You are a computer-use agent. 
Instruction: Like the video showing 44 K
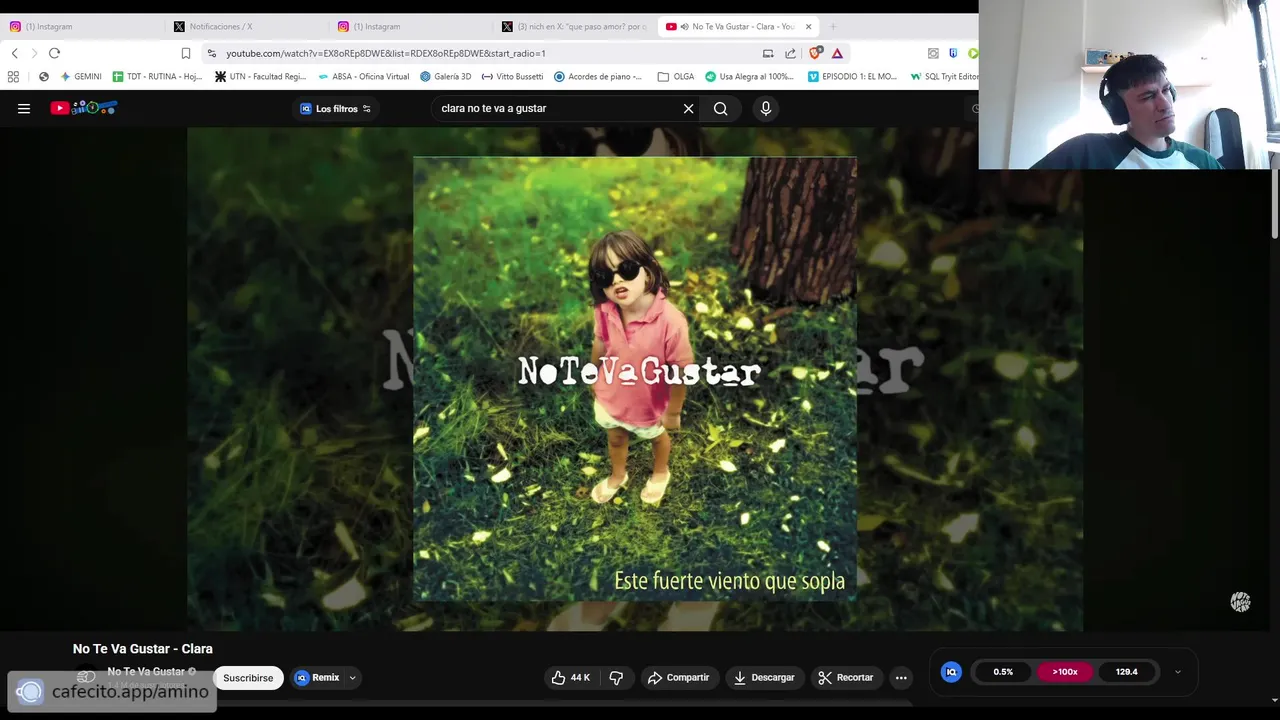point(570,678)
